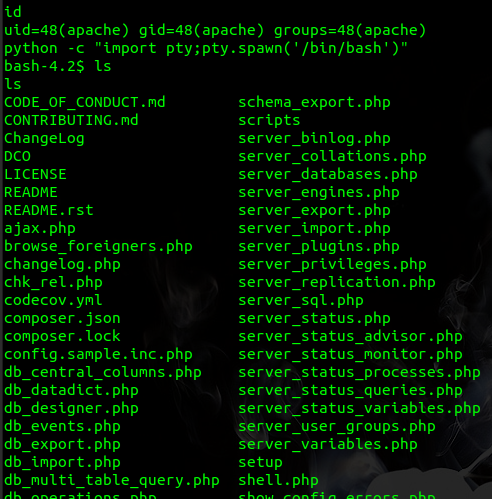Click on server_binlog.php in the output
492x499 pixels.
[314, 139]
